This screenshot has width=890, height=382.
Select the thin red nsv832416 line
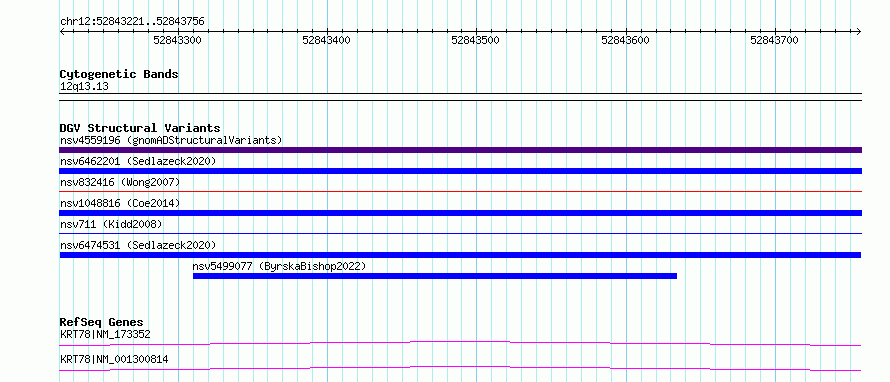pos(460,191)
